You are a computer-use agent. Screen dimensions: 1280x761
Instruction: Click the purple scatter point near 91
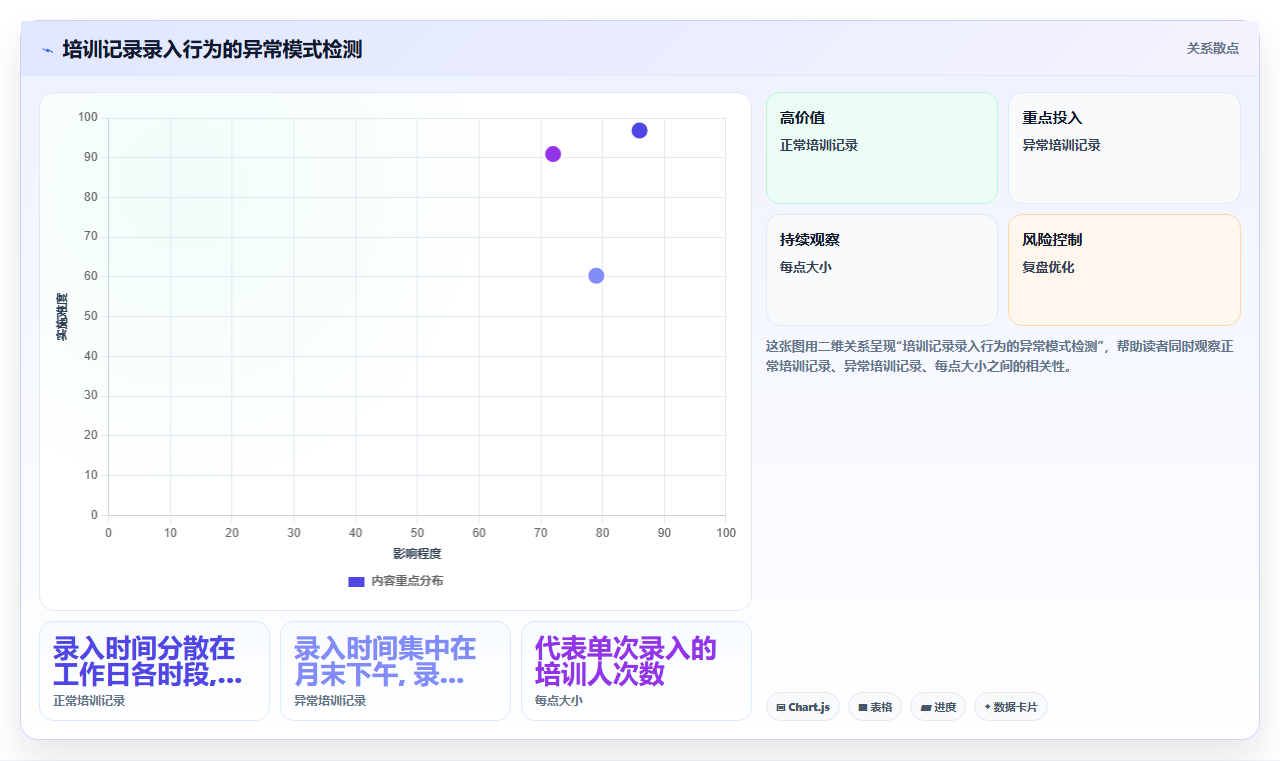pos(553,154)
